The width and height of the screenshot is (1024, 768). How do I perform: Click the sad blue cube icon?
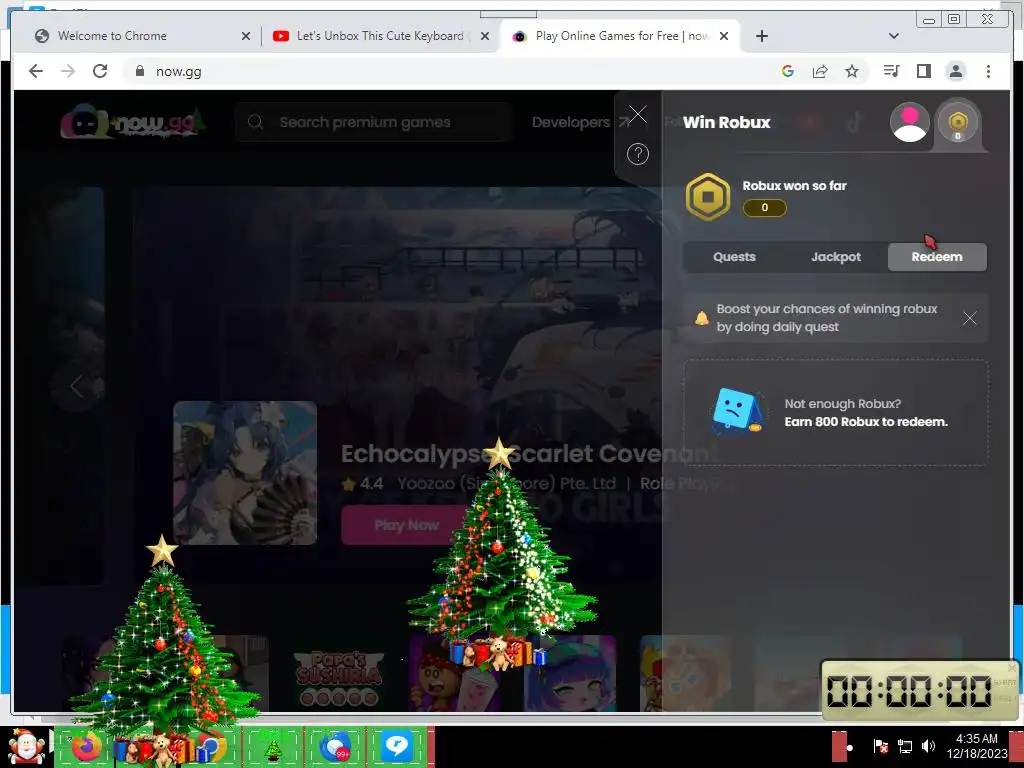coord(736,411)
